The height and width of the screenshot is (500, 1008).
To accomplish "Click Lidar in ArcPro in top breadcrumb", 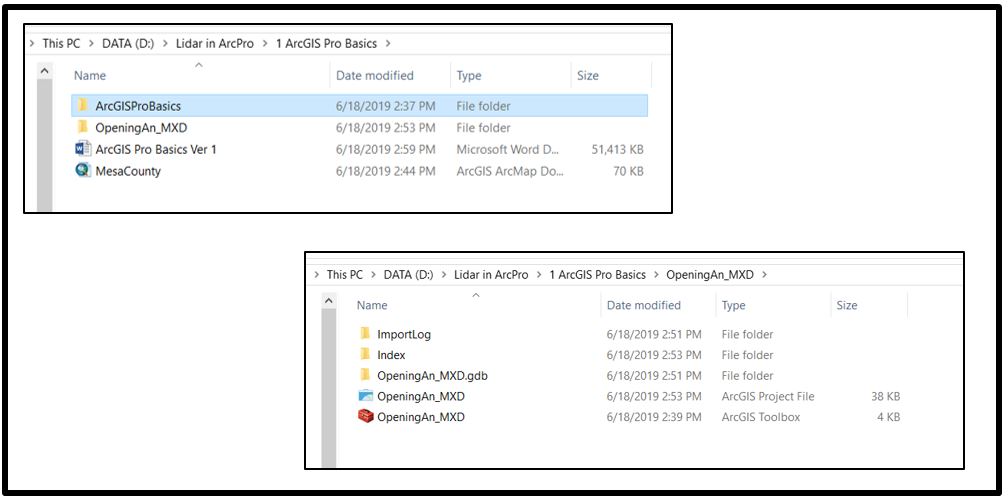I will (x=215, y=44).
